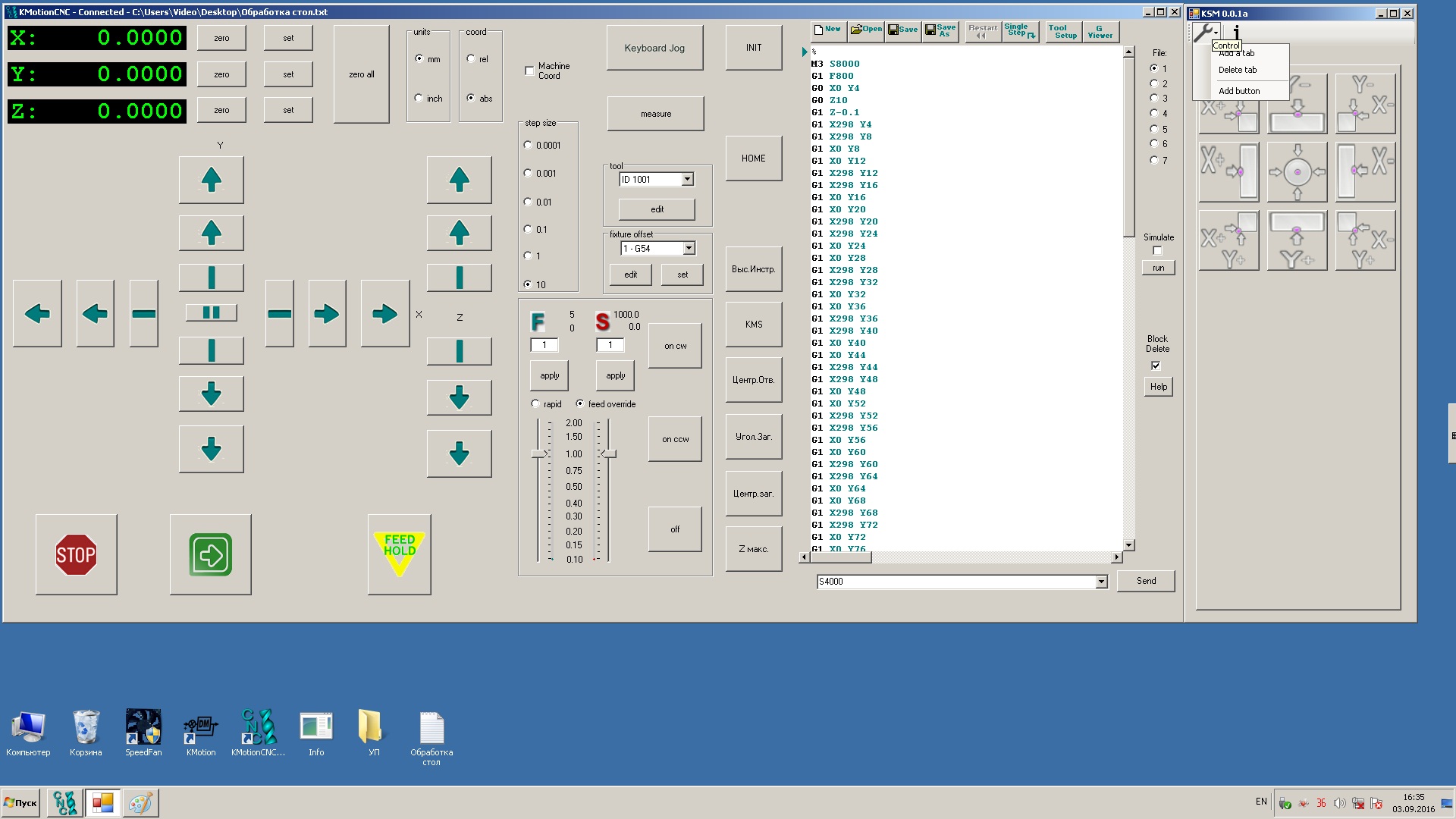Enable the Machine Coord checkbox
This screenshot has height=819, width=1456.
click(529, 71)
